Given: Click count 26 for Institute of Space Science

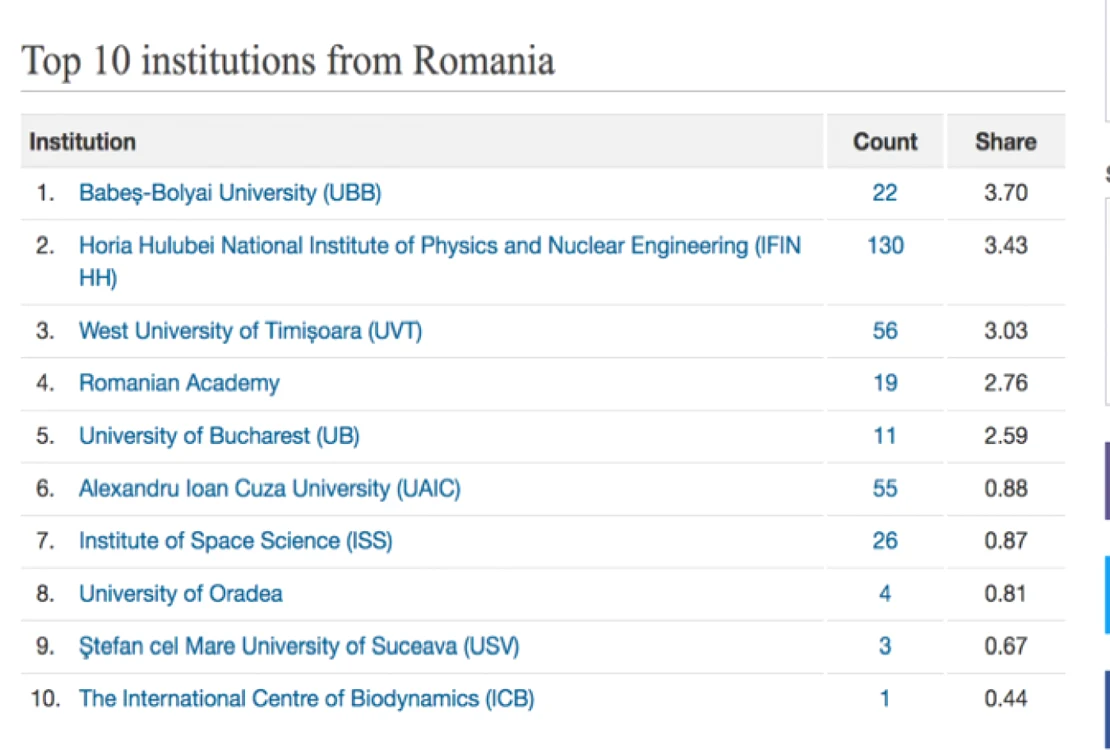Looking at the screenshot, I should (x=885, y=541).
